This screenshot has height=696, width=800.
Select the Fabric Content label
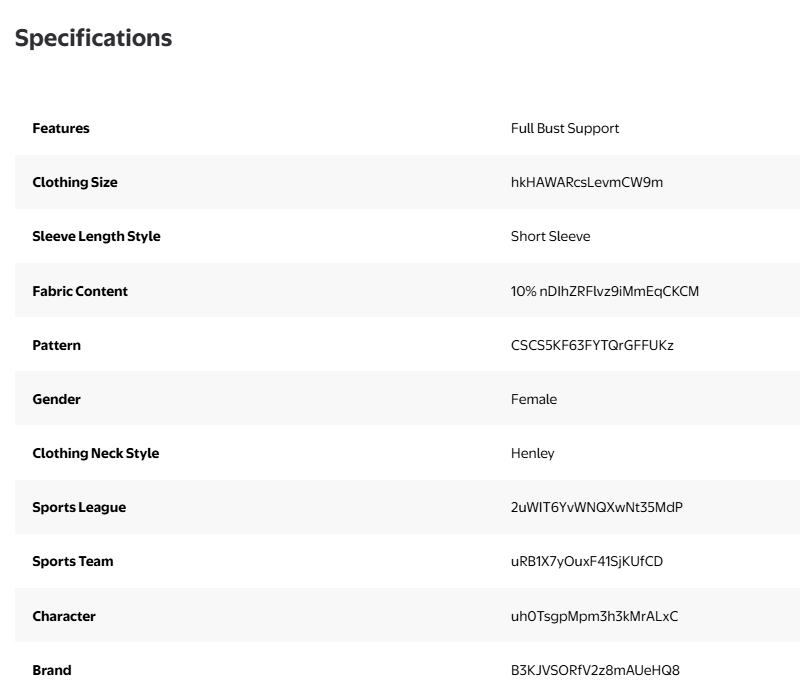(x=80, y=291)
